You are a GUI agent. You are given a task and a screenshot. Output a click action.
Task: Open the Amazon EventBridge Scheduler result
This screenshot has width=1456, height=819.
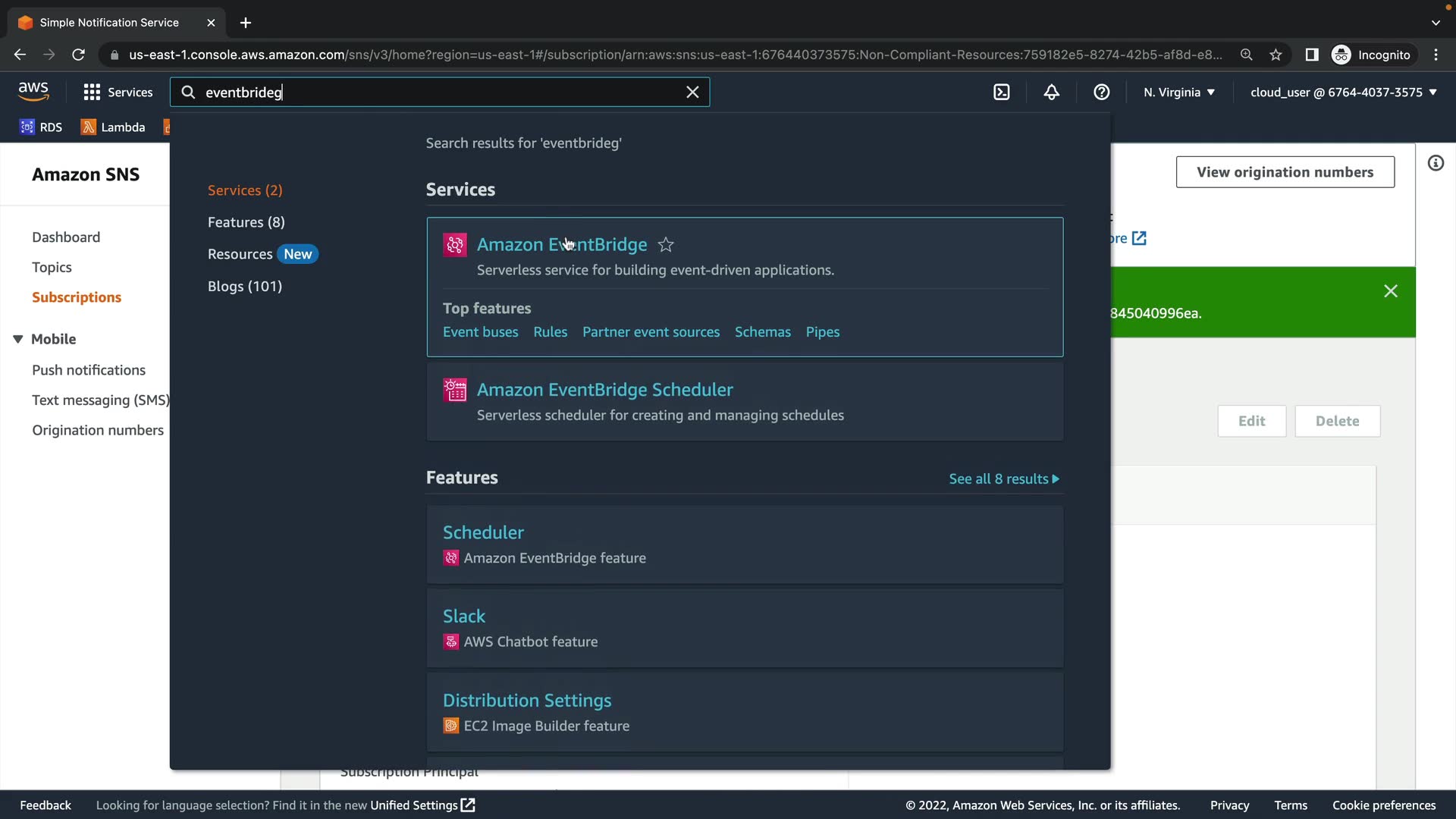(x=604, y=390)
